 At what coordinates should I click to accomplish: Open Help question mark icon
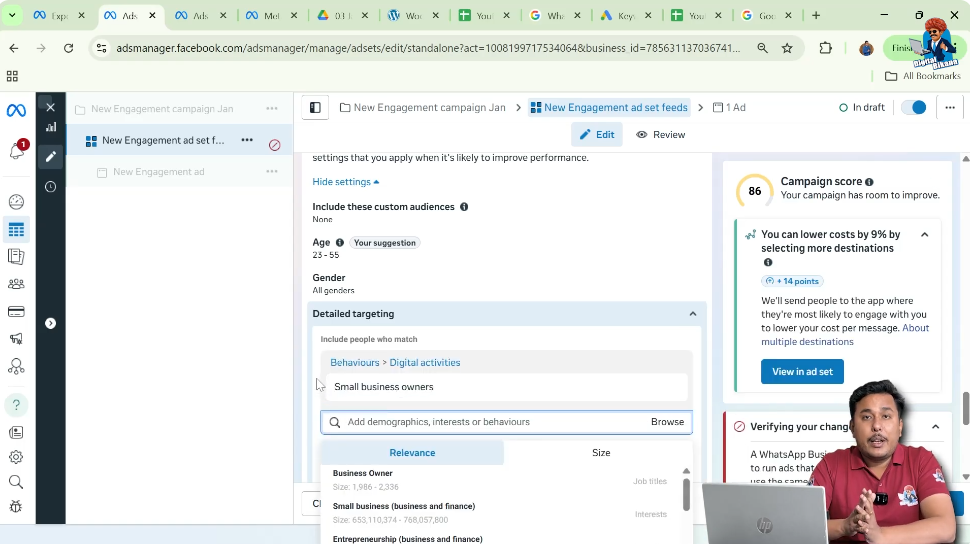click(16, 405)
